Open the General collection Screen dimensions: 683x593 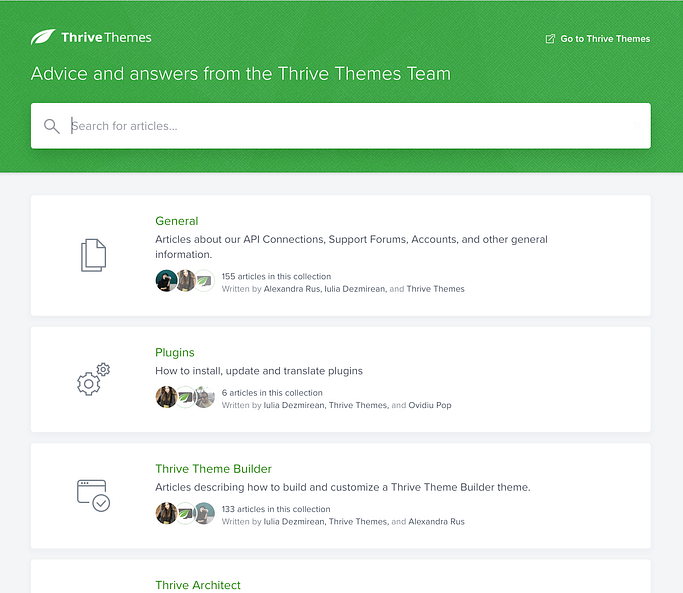point(176,221)
